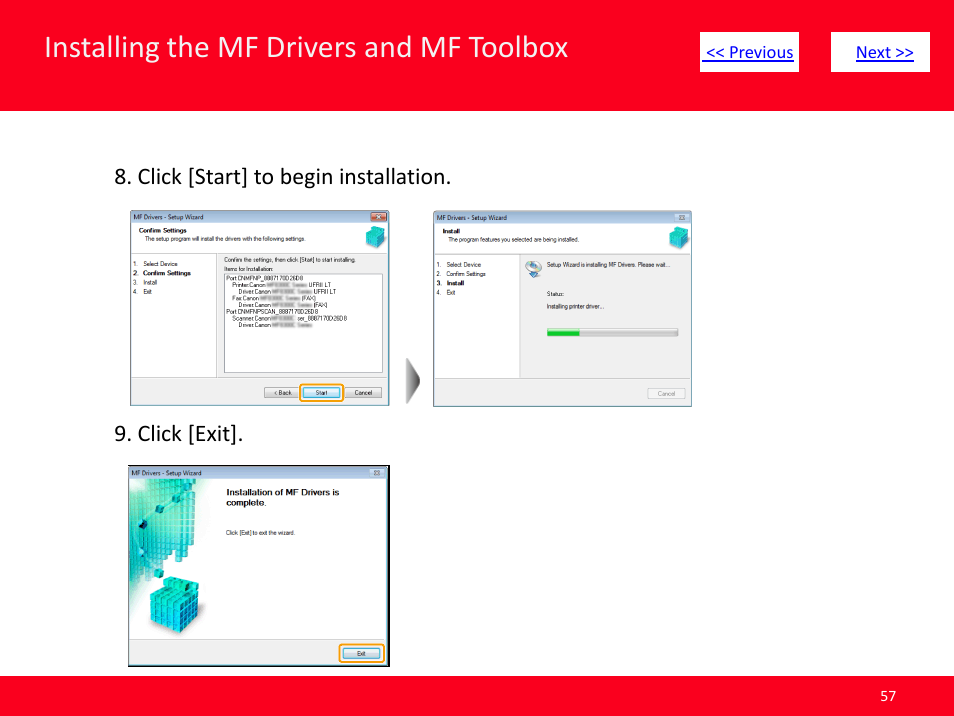Click the step 8 instruction text
The height and width of the screenshot is (716, 954).
click(282, 177)
